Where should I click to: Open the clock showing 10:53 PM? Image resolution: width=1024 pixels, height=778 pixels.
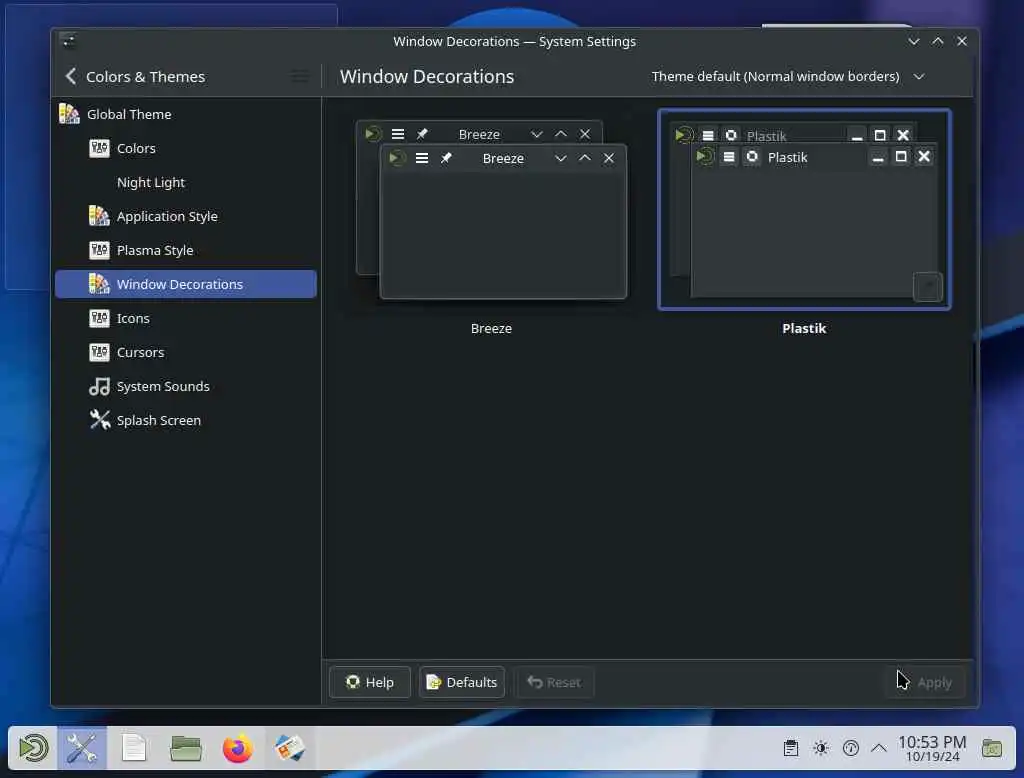932,749
